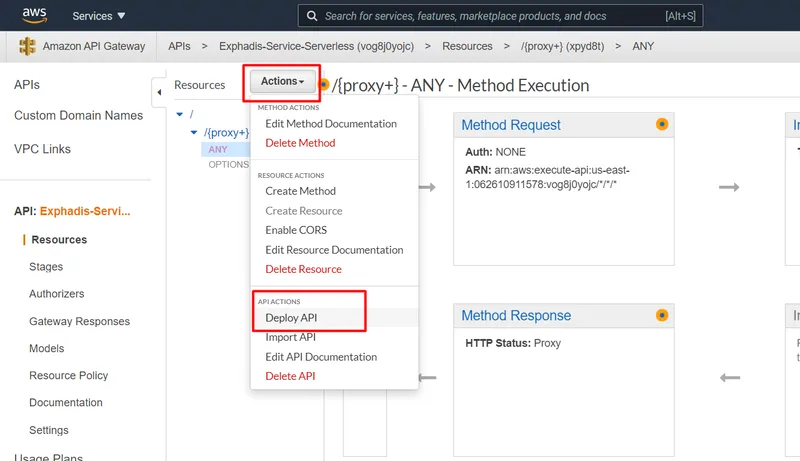Click the AWS logo icon

34,15
